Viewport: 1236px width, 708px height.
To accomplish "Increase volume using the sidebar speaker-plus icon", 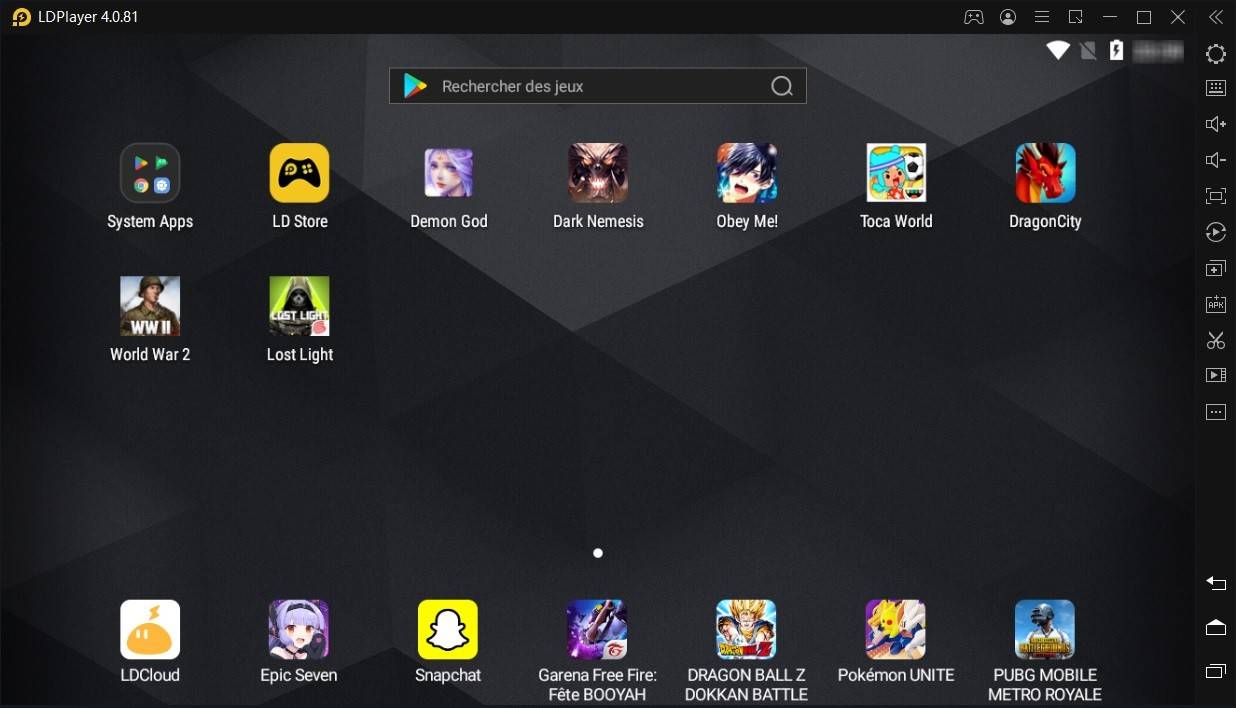I will coord(1216,124).
